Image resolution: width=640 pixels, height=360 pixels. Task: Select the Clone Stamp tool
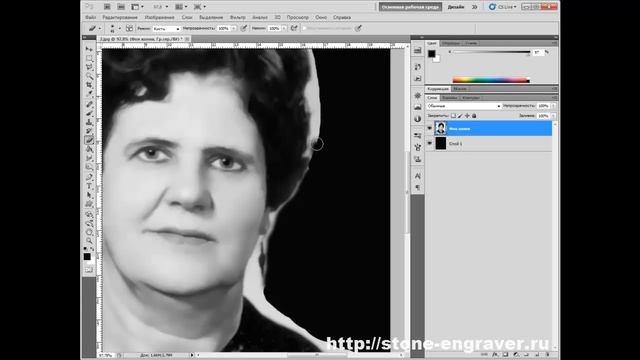click(89, 122)
